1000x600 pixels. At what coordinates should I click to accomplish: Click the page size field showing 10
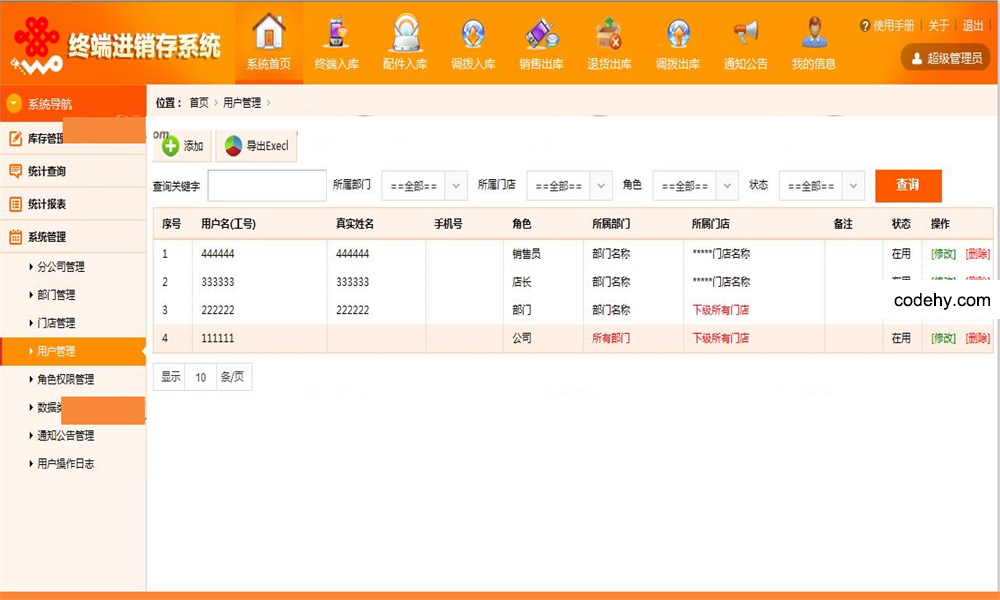[201, 377]
